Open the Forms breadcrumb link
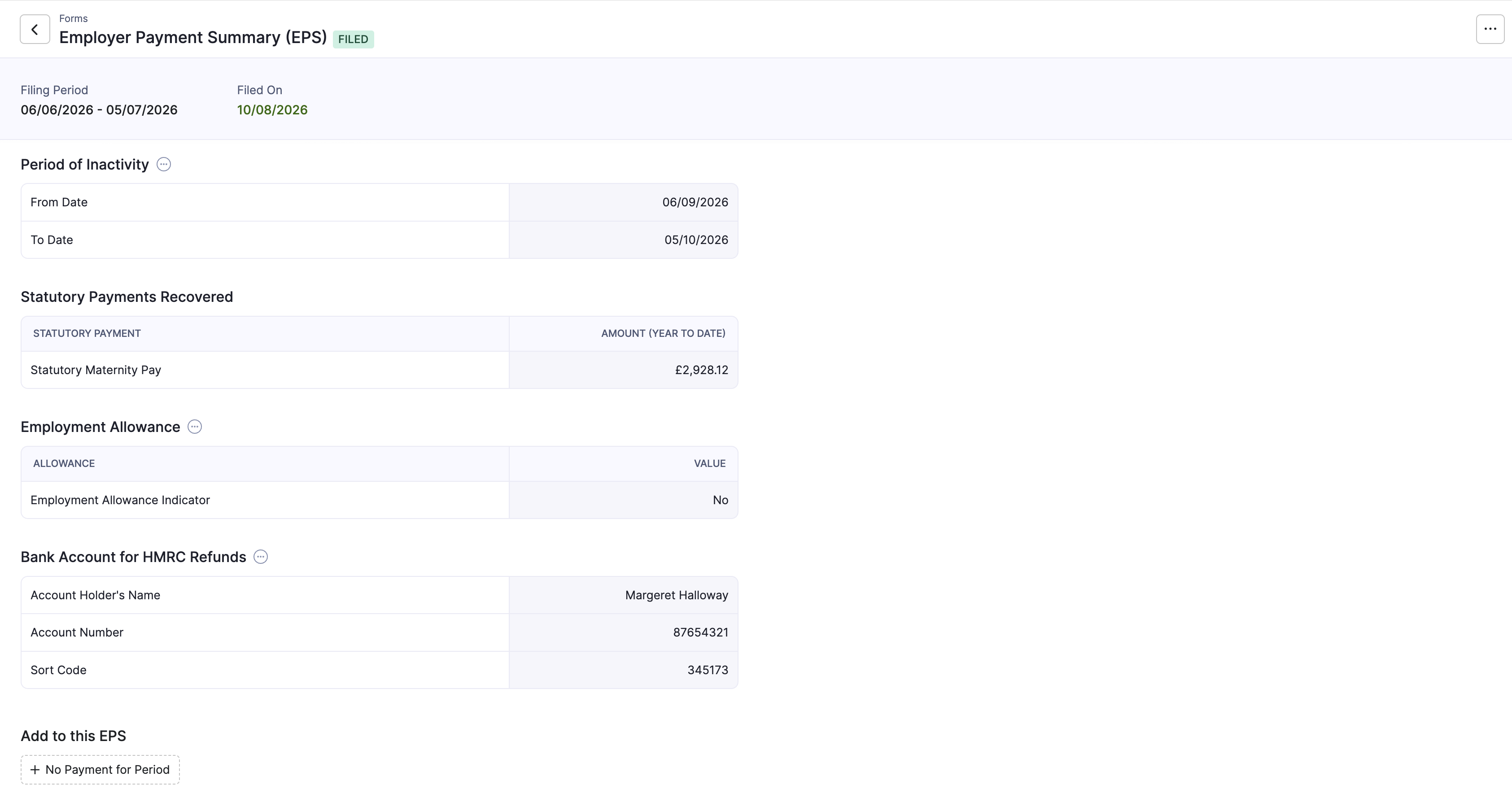 coord(74,18)
